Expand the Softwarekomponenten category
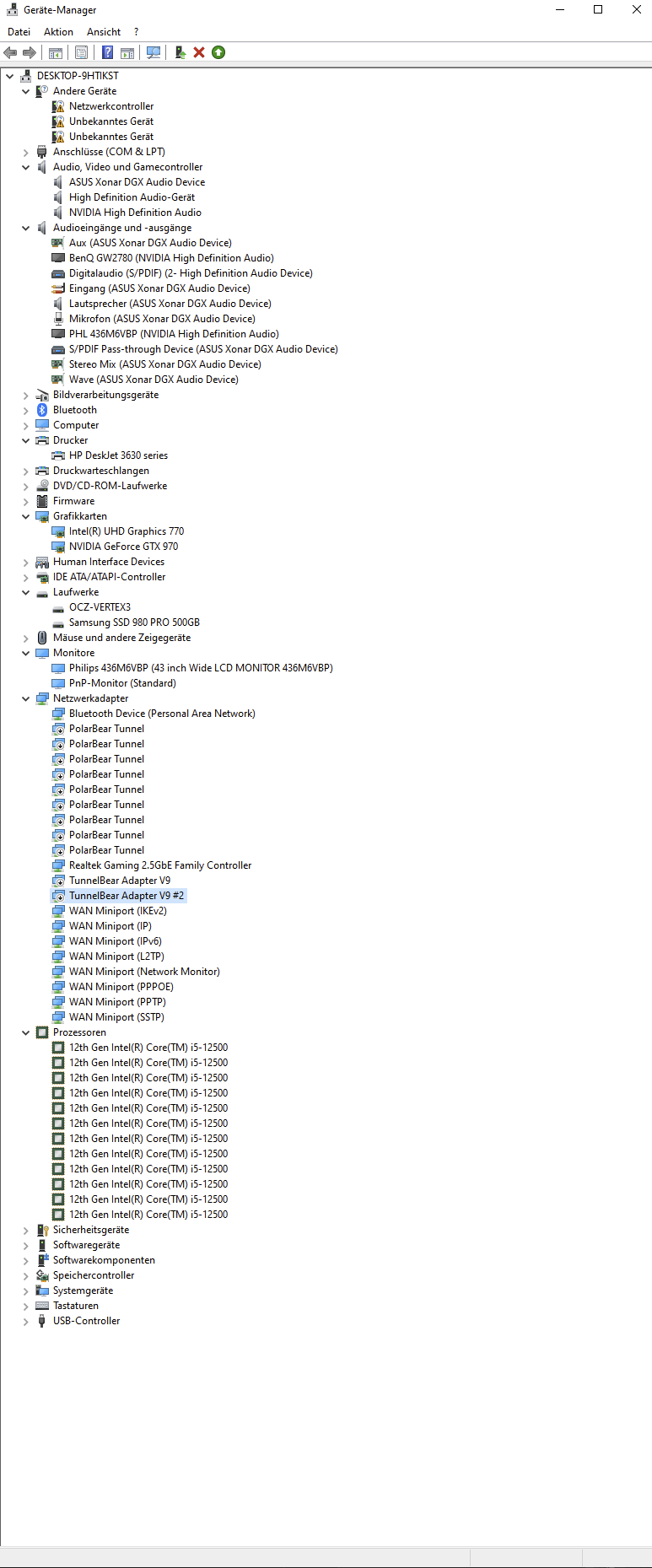Viewport: 652px width, 1568px height. pos(25,1260)
